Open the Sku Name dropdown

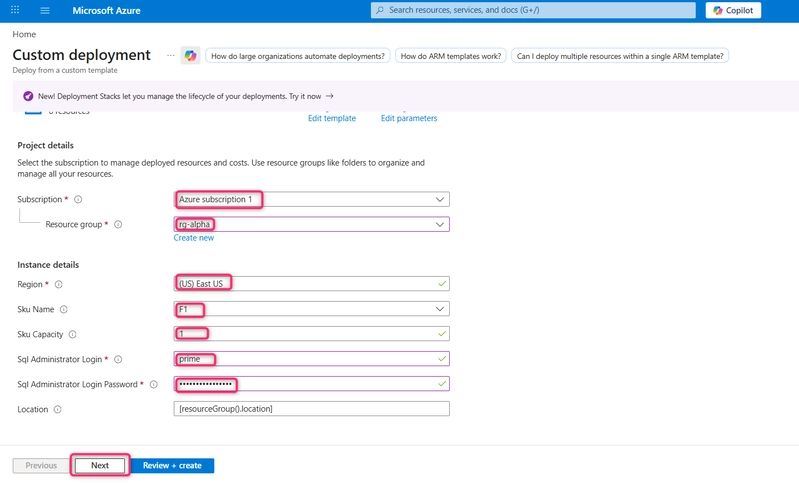point(311,309)
